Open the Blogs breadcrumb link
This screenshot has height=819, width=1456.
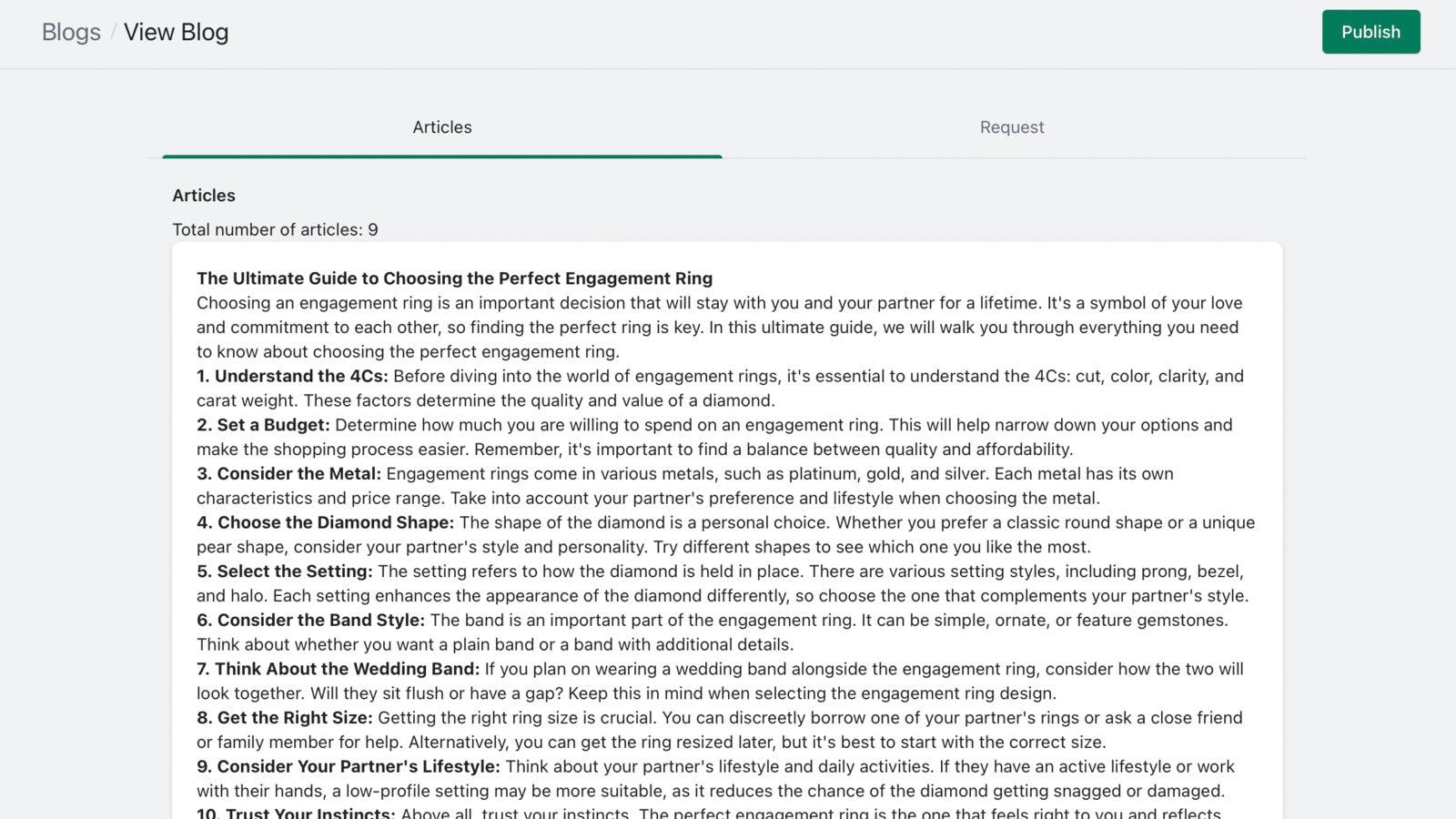tap(70, 32)
